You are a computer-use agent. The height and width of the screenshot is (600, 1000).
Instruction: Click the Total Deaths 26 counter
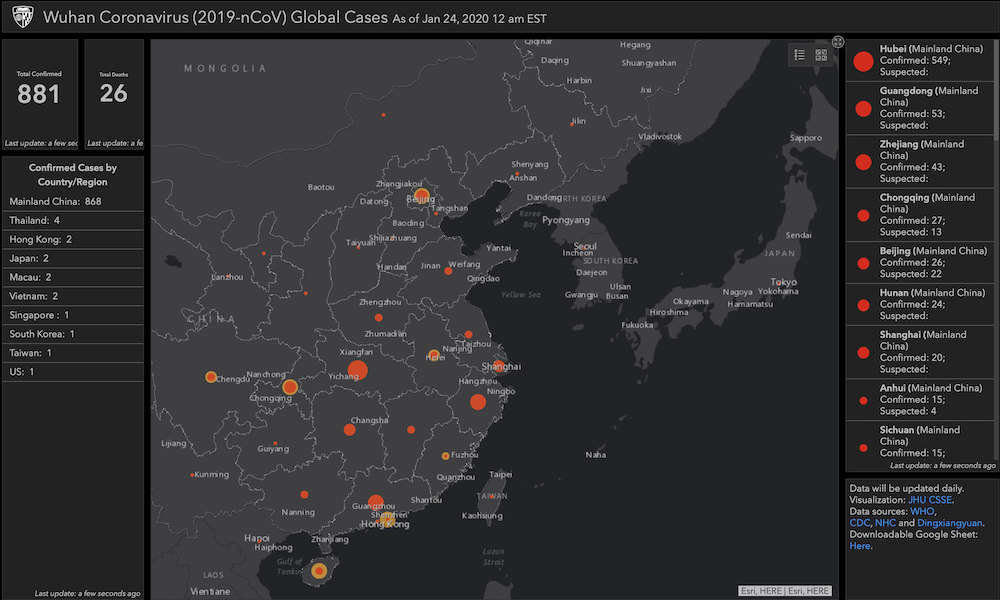coord(114,94)
